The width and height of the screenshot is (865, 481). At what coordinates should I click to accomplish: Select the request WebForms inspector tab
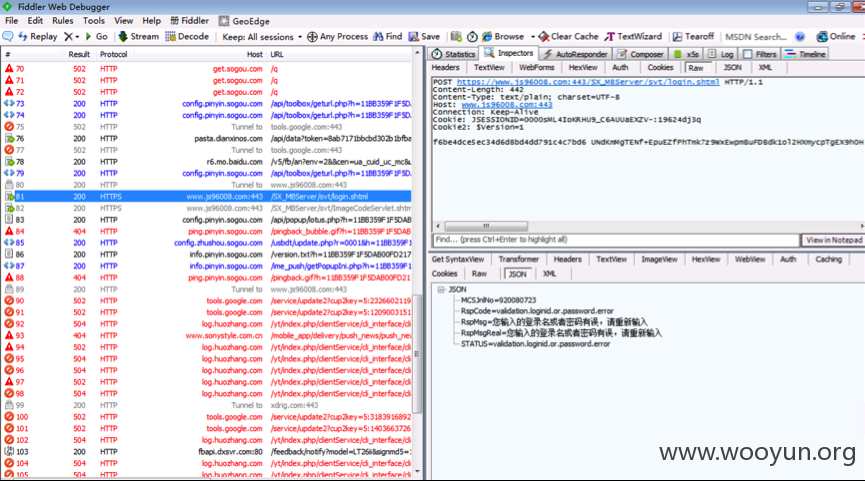(536, 67)
